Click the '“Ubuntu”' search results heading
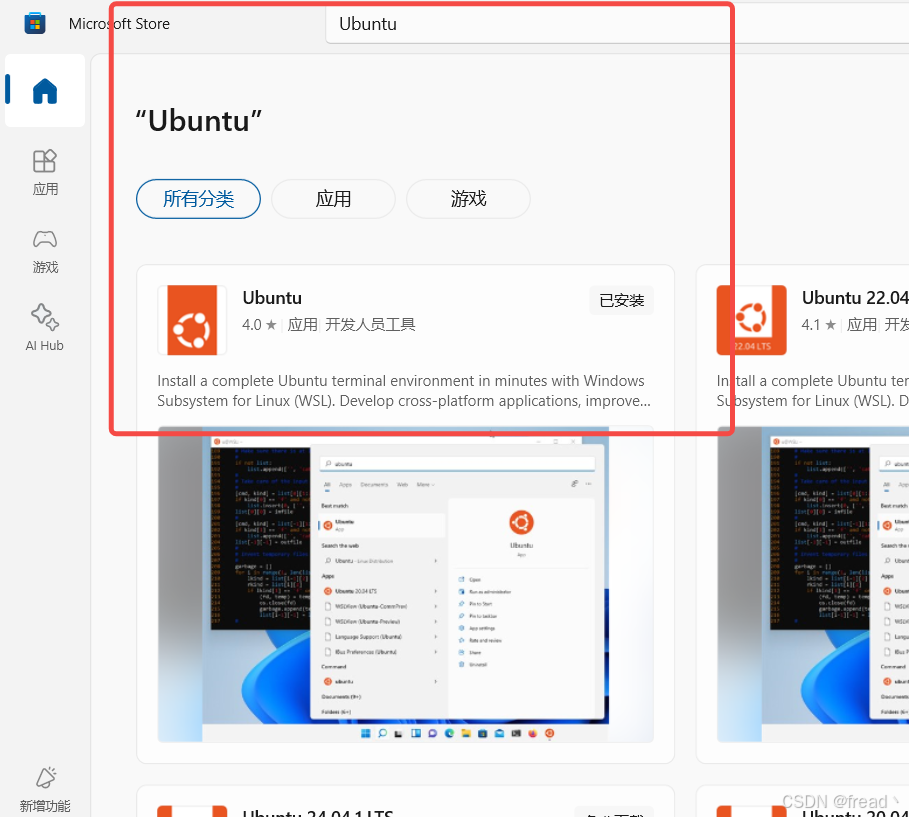Screen dimensions: 909x817 [x=198, y=121]
